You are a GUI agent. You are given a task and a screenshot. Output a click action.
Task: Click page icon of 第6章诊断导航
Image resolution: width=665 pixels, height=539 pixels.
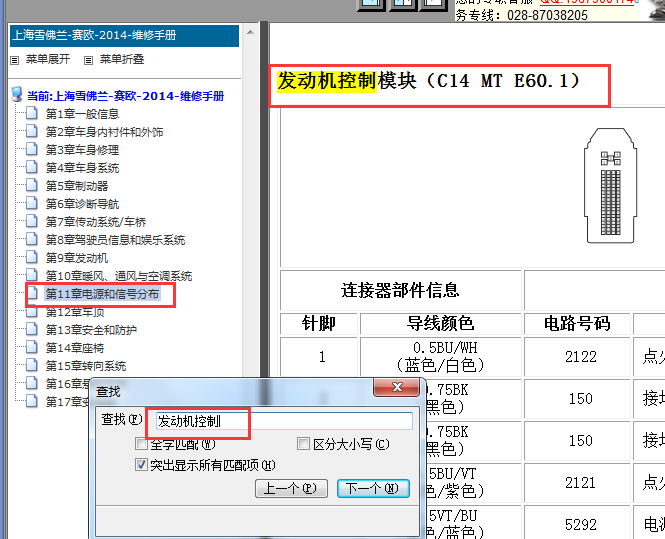coord(32,203)
